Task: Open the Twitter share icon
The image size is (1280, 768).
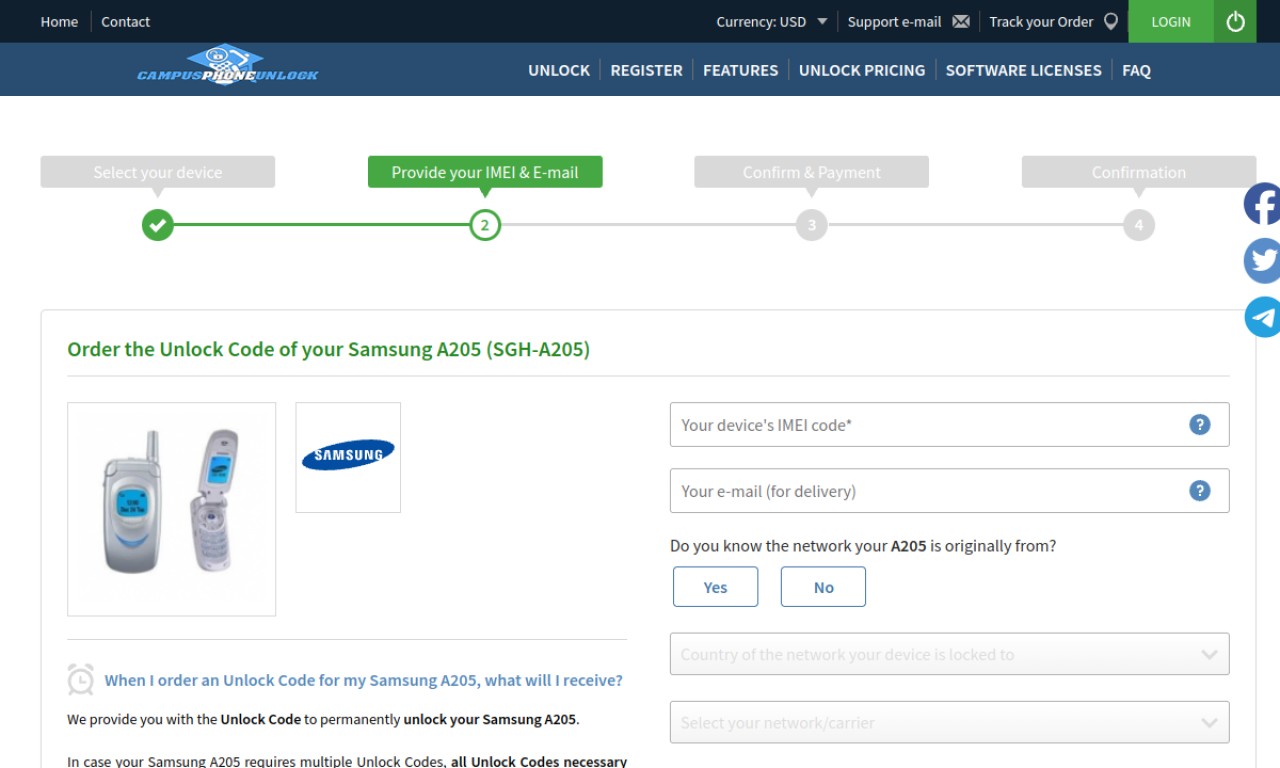Action: [1262, 260]
